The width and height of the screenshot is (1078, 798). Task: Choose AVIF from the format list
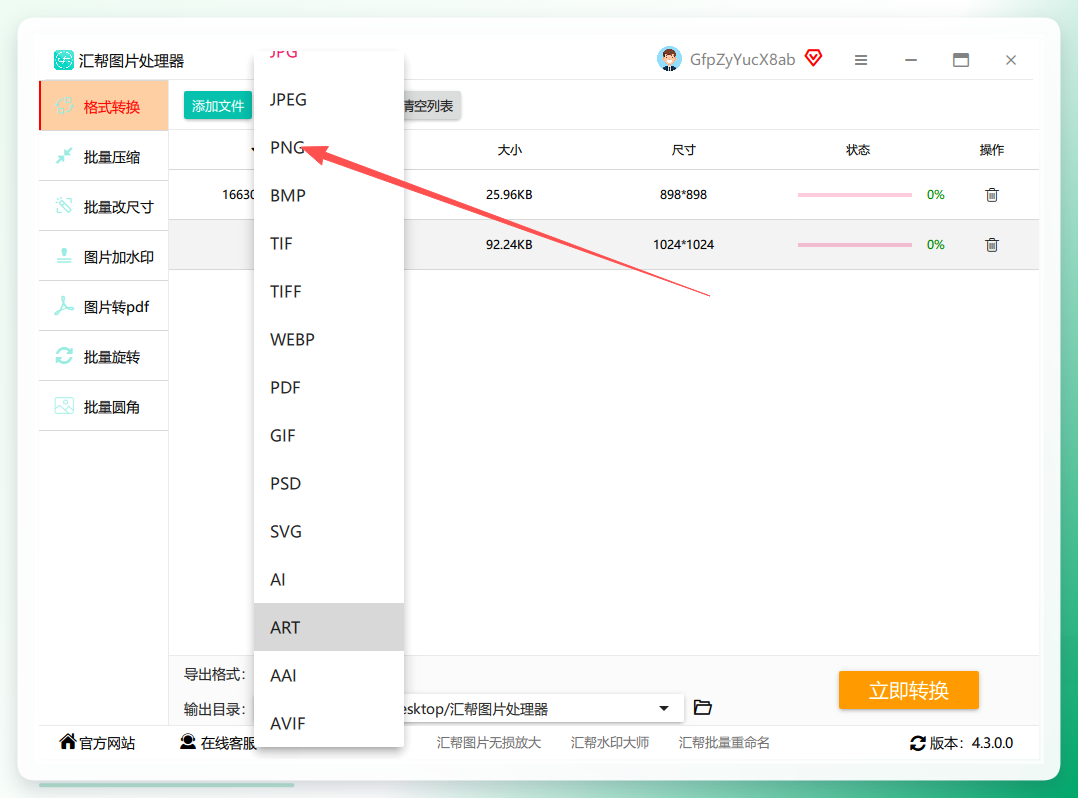[329, 723]
